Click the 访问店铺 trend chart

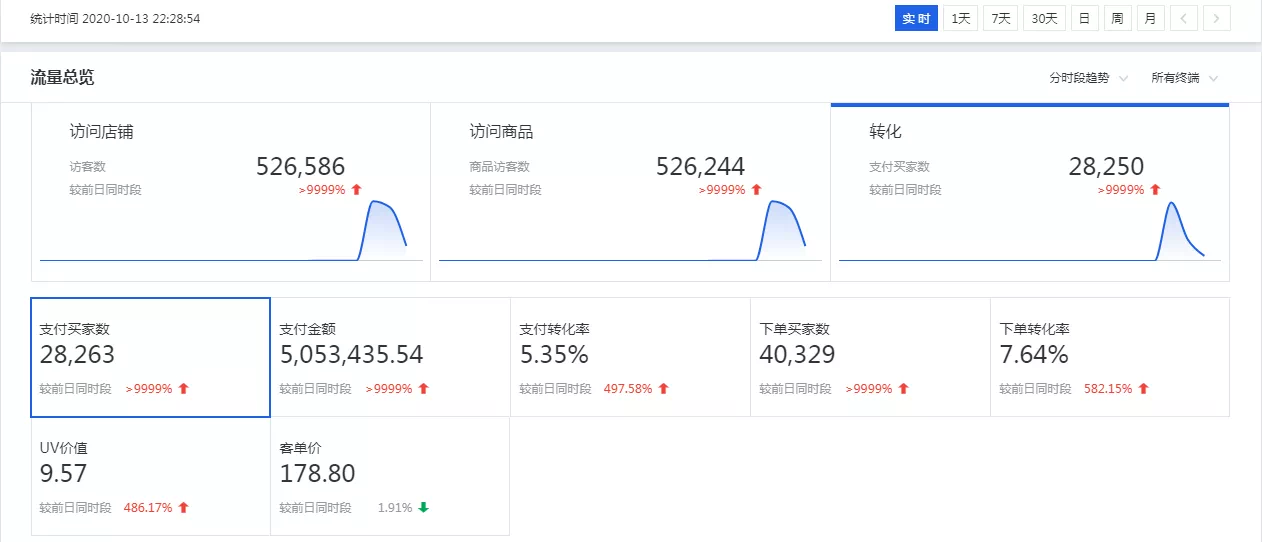coord(231,231)
